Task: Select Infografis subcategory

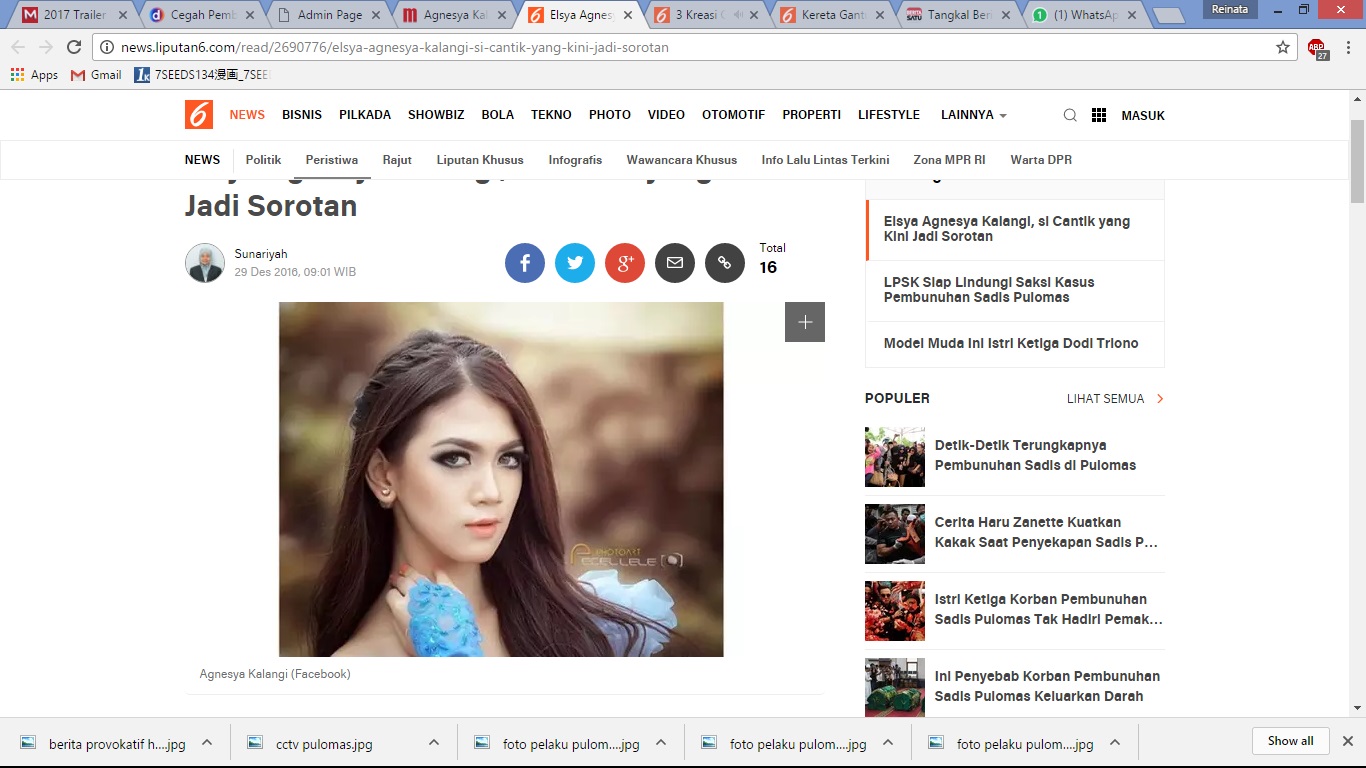Action: 575,160
